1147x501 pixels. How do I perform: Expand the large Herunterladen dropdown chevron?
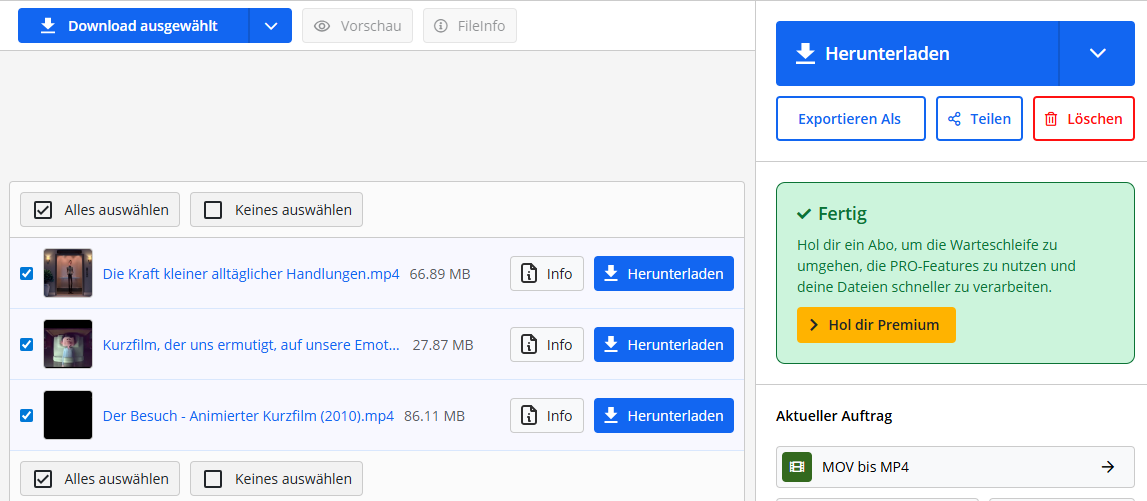(x=1097, y=53)
